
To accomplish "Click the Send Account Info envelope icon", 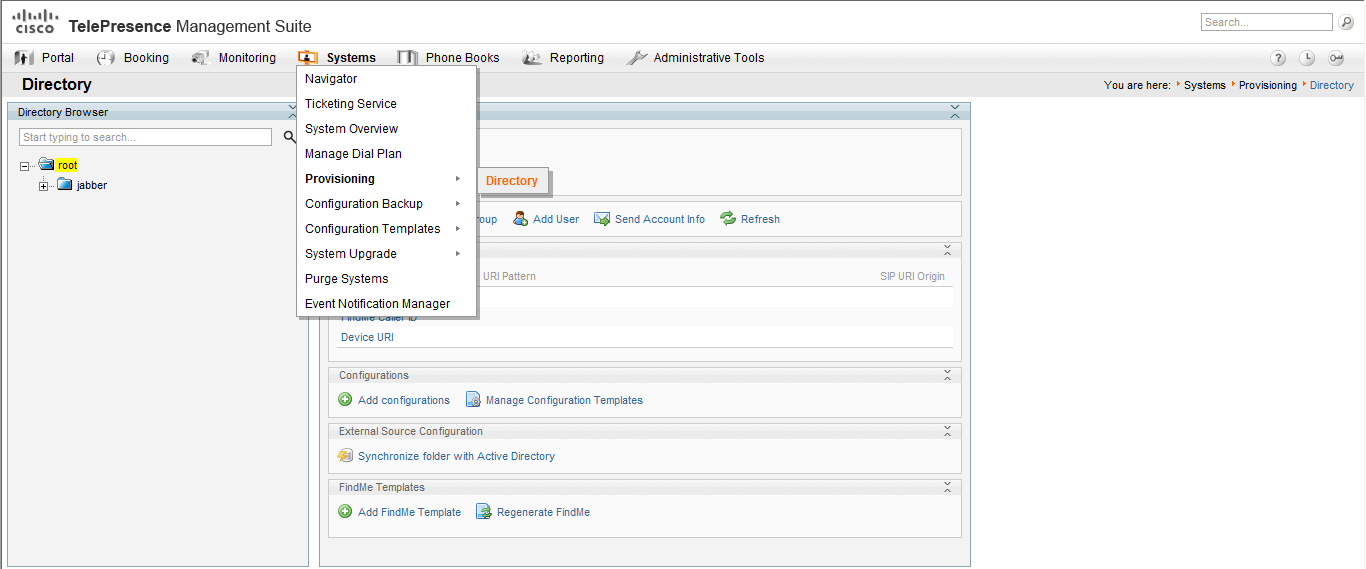I will pos(602,219).
